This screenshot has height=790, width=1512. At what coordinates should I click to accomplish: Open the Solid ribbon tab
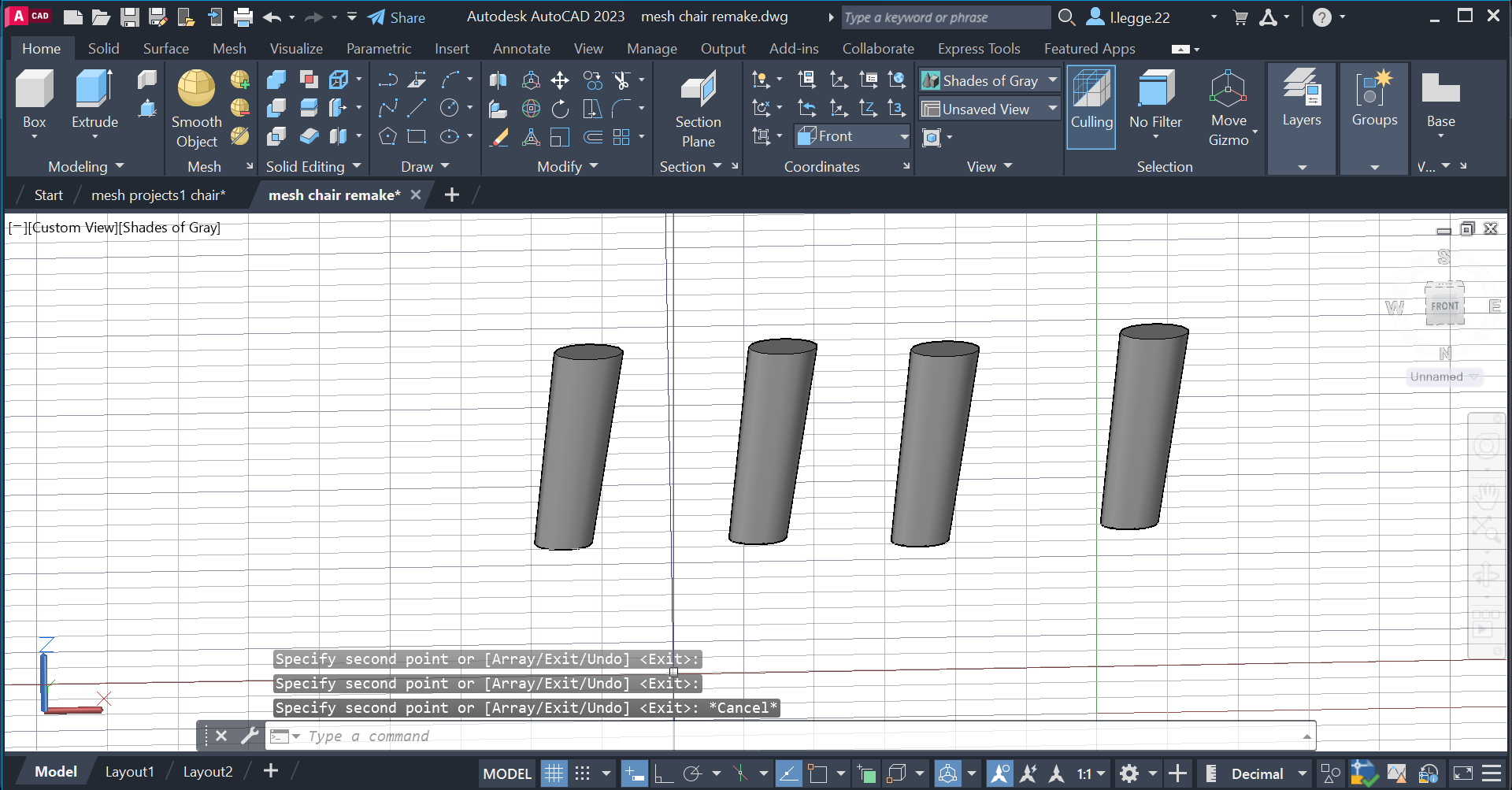tap(103, 48)
